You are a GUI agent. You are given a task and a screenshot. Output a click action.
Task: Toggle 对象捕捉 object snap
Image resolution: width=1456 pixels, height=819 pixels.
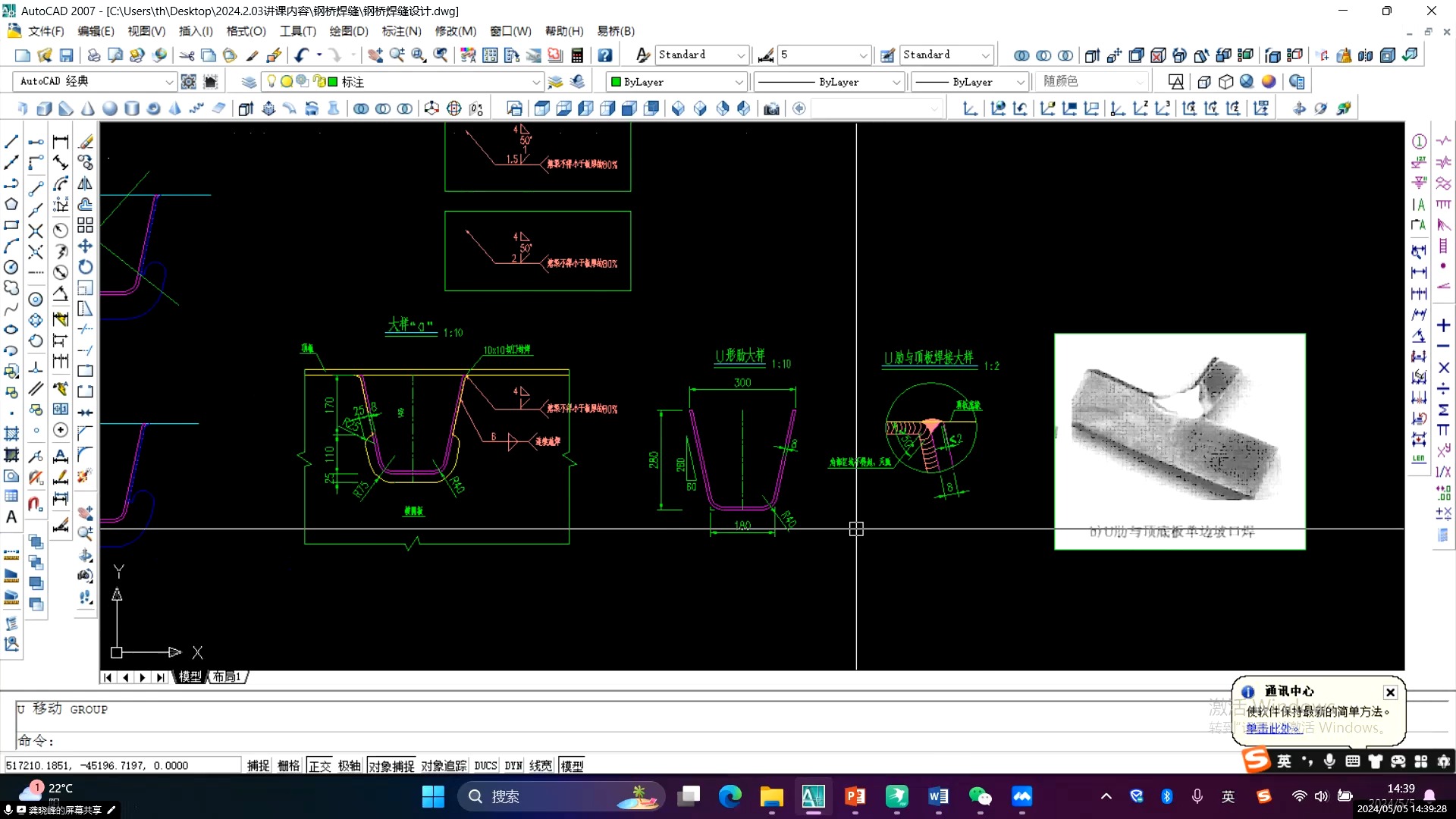coord(391,766)
